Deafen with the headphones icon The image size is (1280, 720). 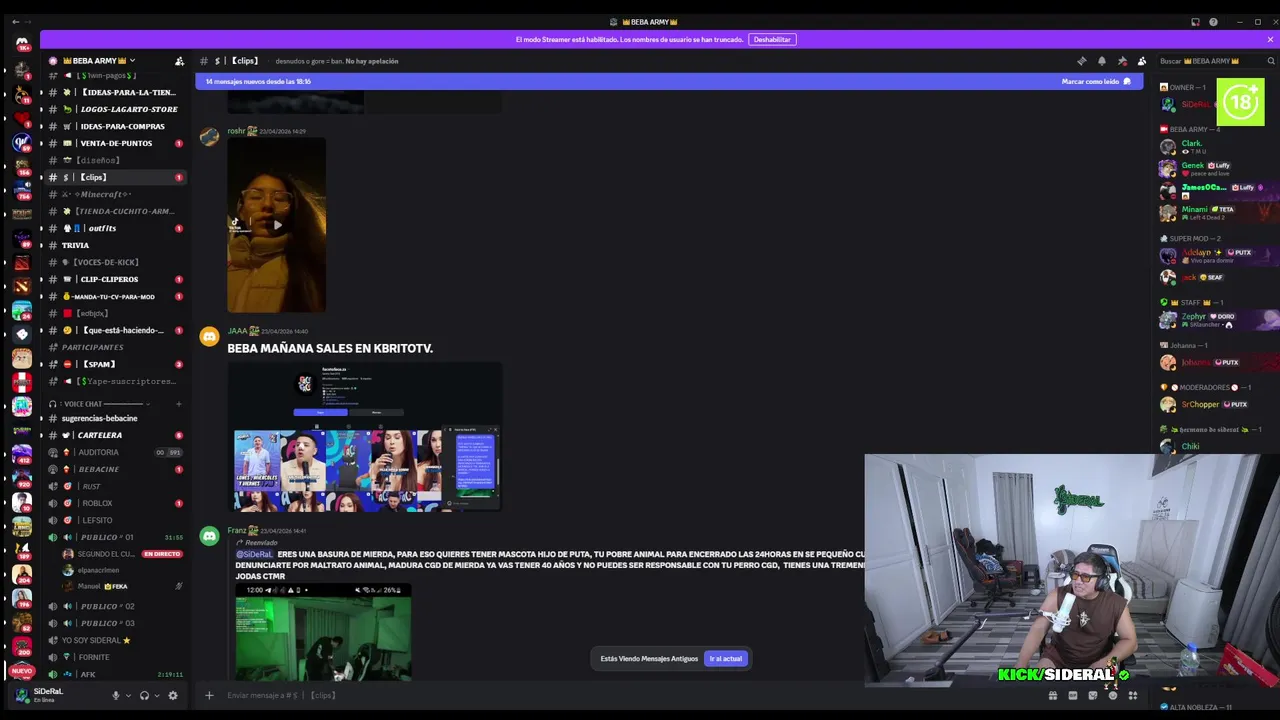point(144,696)
